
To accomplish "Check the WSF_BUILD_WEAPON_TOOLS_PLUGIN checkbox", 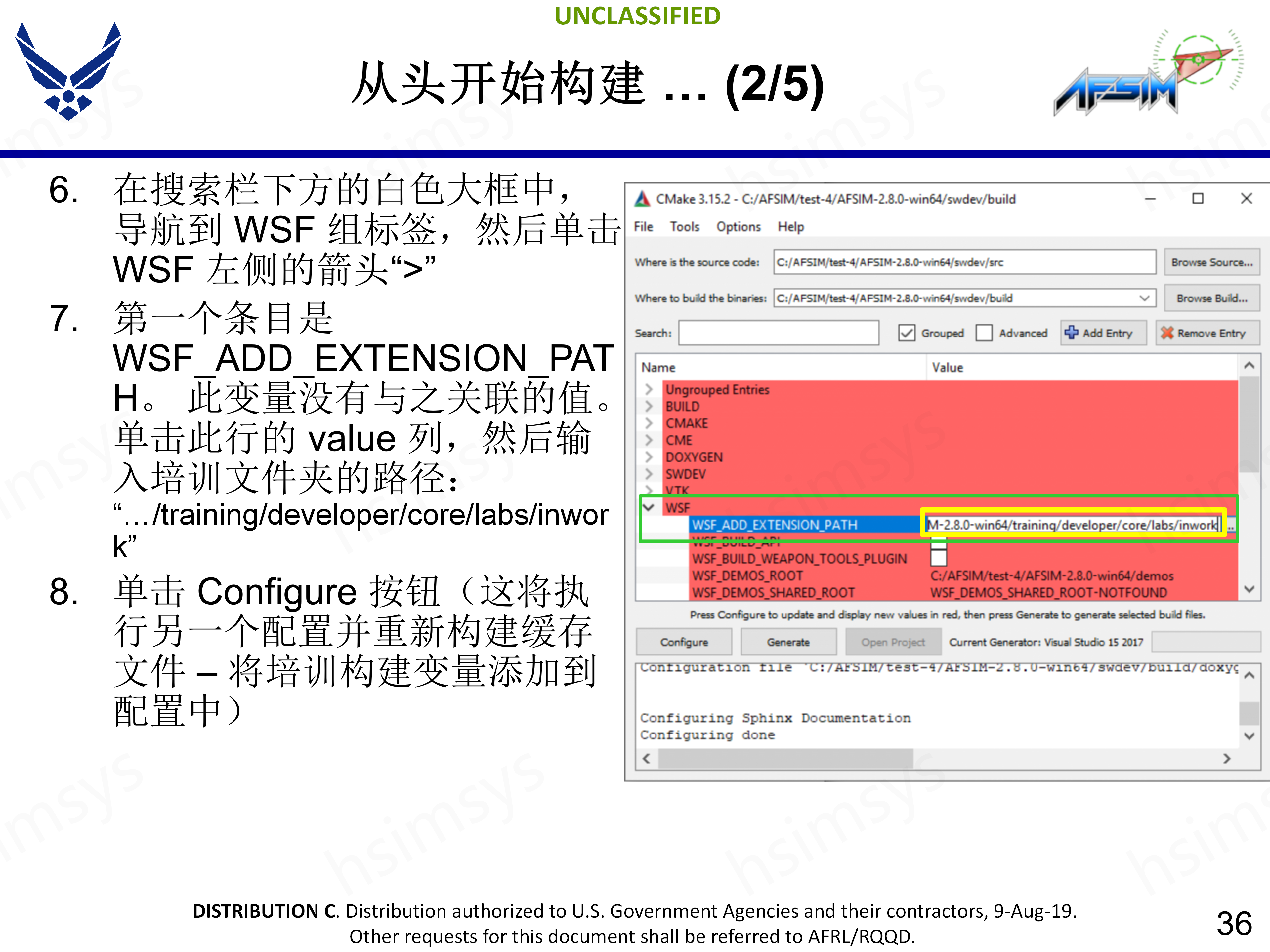I will tap(939, 558).
